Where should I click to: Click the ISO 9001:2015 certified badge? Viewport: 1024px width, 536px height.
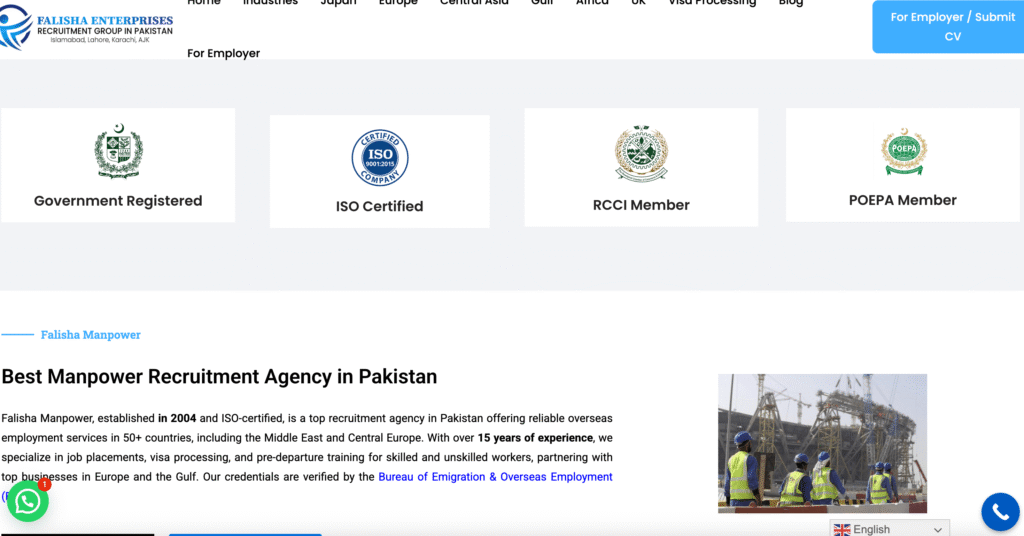tap(379, 157)
